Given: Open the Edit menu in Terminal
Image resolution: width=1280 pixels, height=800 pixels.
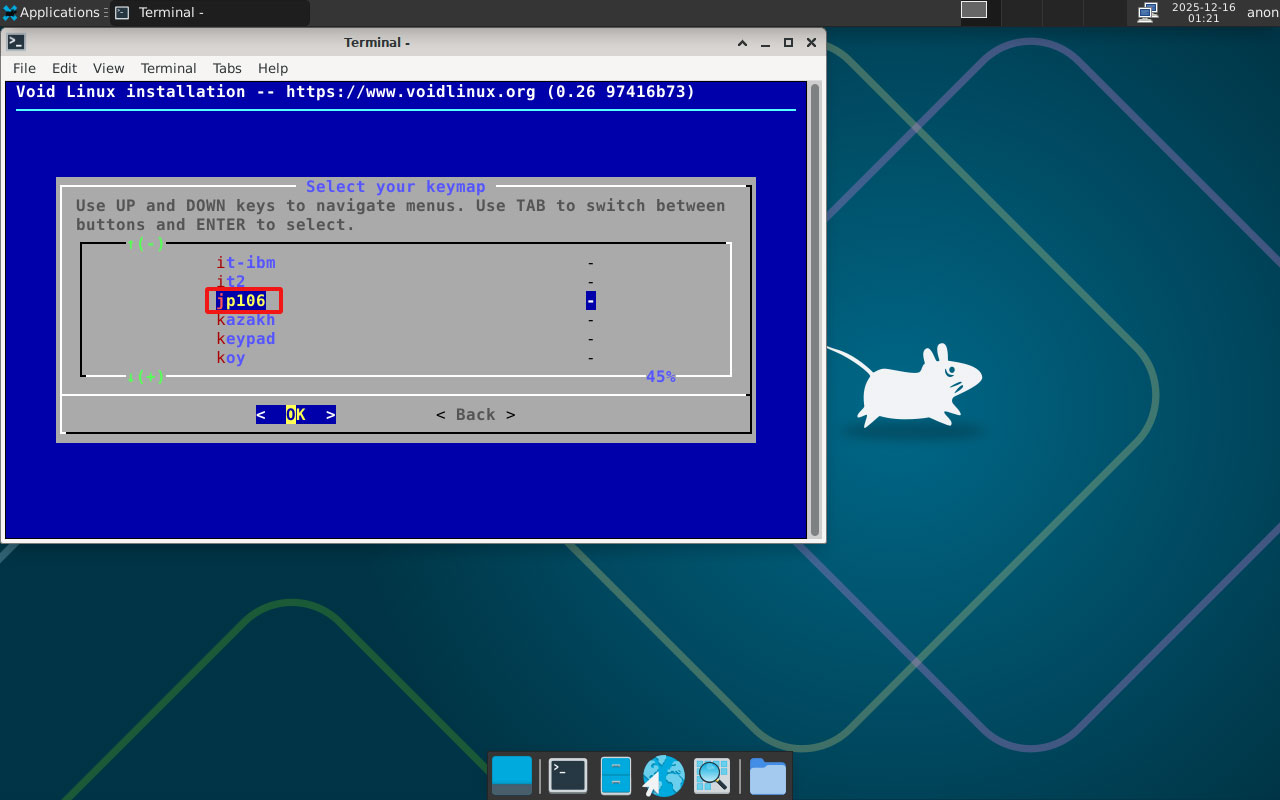Looking at the screenshot, I should 64,68.
